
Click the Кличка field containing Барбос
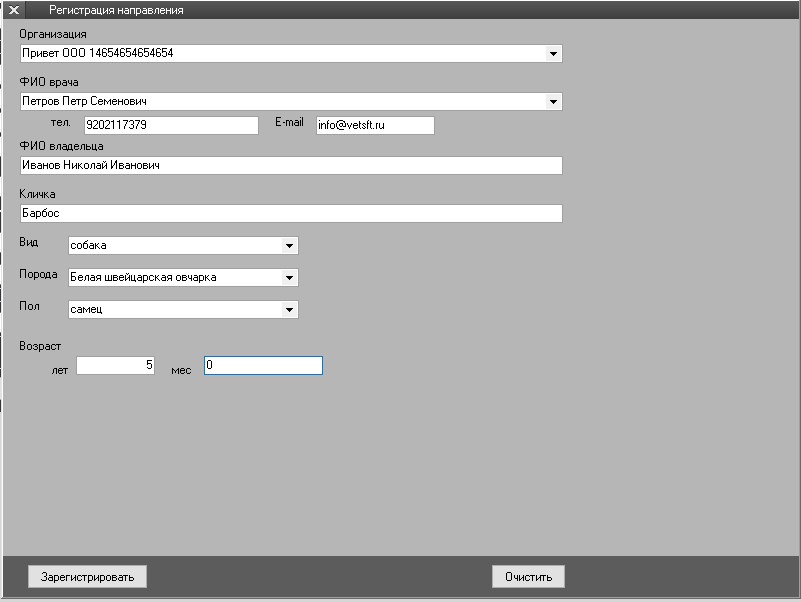pyautogui.click(x=290, y=213)
